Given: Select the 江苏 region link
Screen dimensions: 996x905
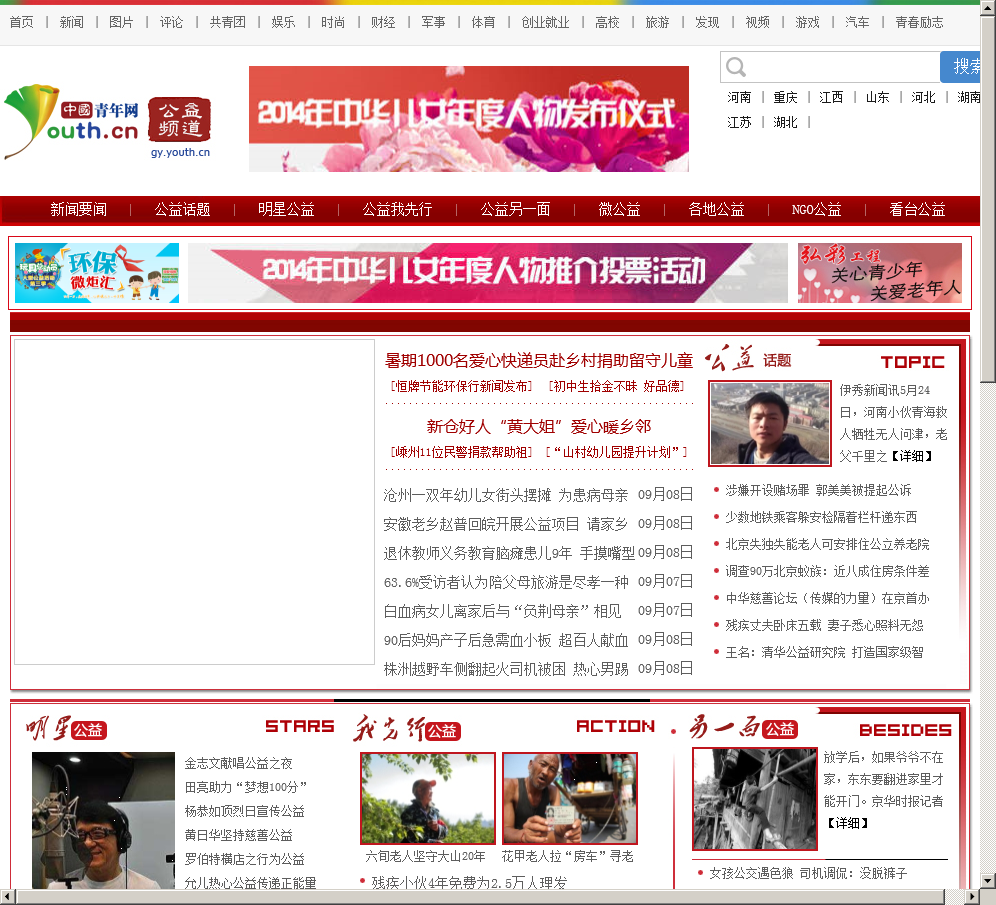Looking at the screenshot, I should pos(739,122).
